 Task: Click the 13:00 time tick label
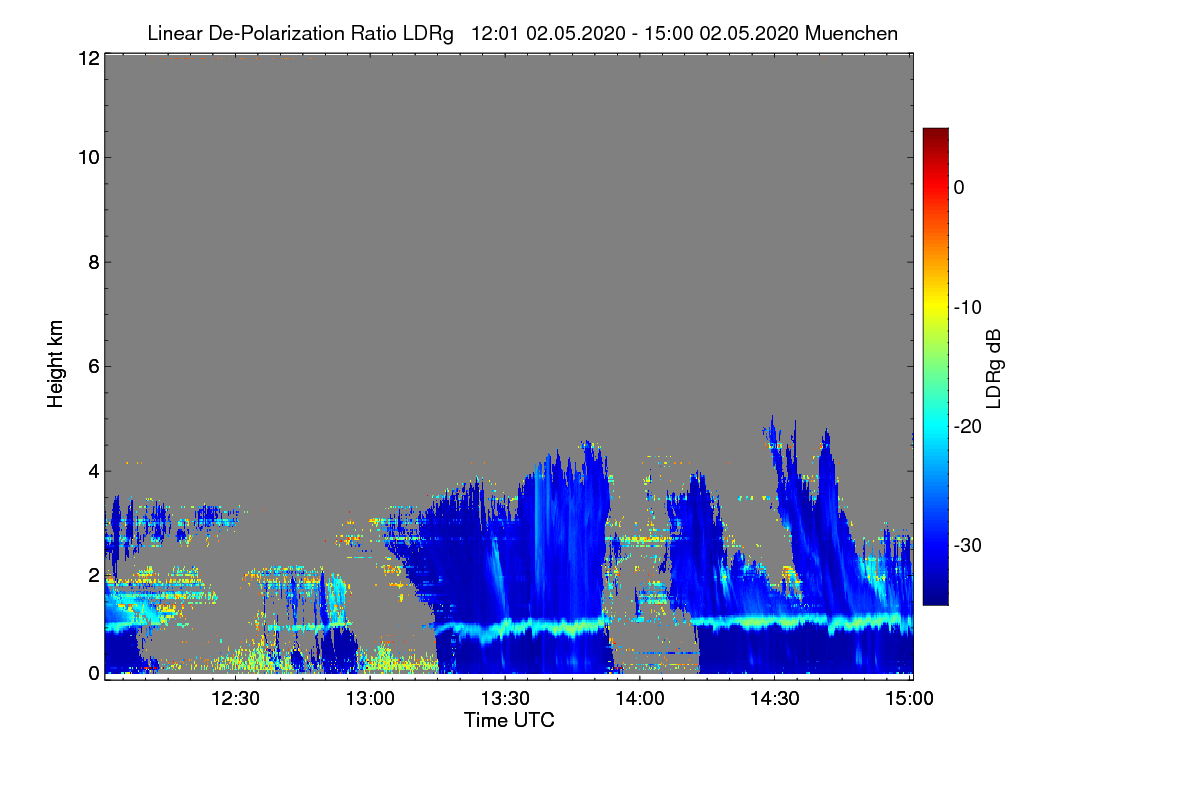point(372,699)
